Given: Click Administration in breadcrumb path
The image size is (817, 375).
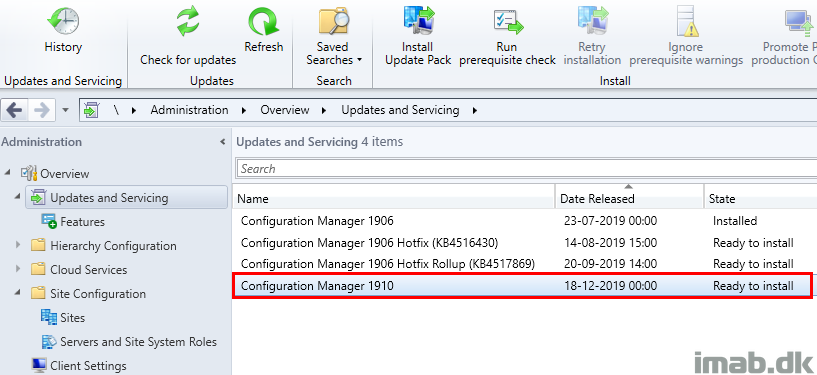Looking at the screenshot, I should pyautogui.click(x=189, y=110).
